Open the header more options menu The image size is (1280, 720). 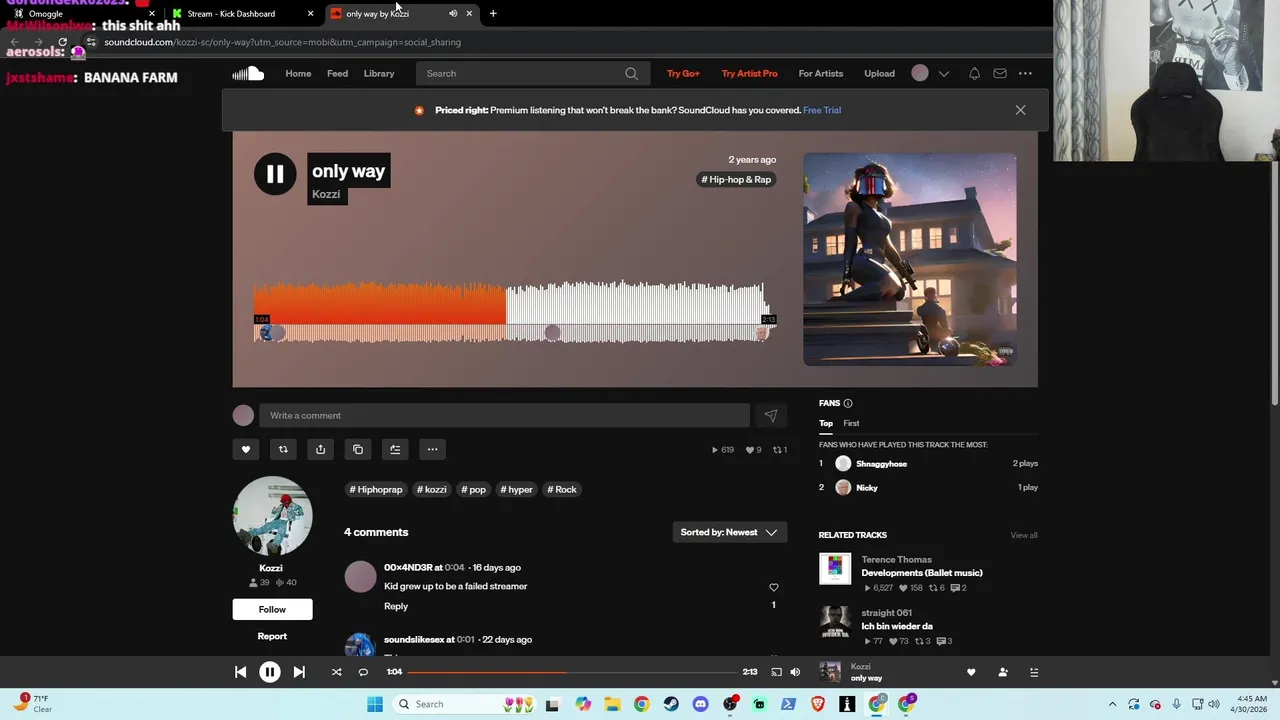pyautogui.click(x=1025, y=73)
